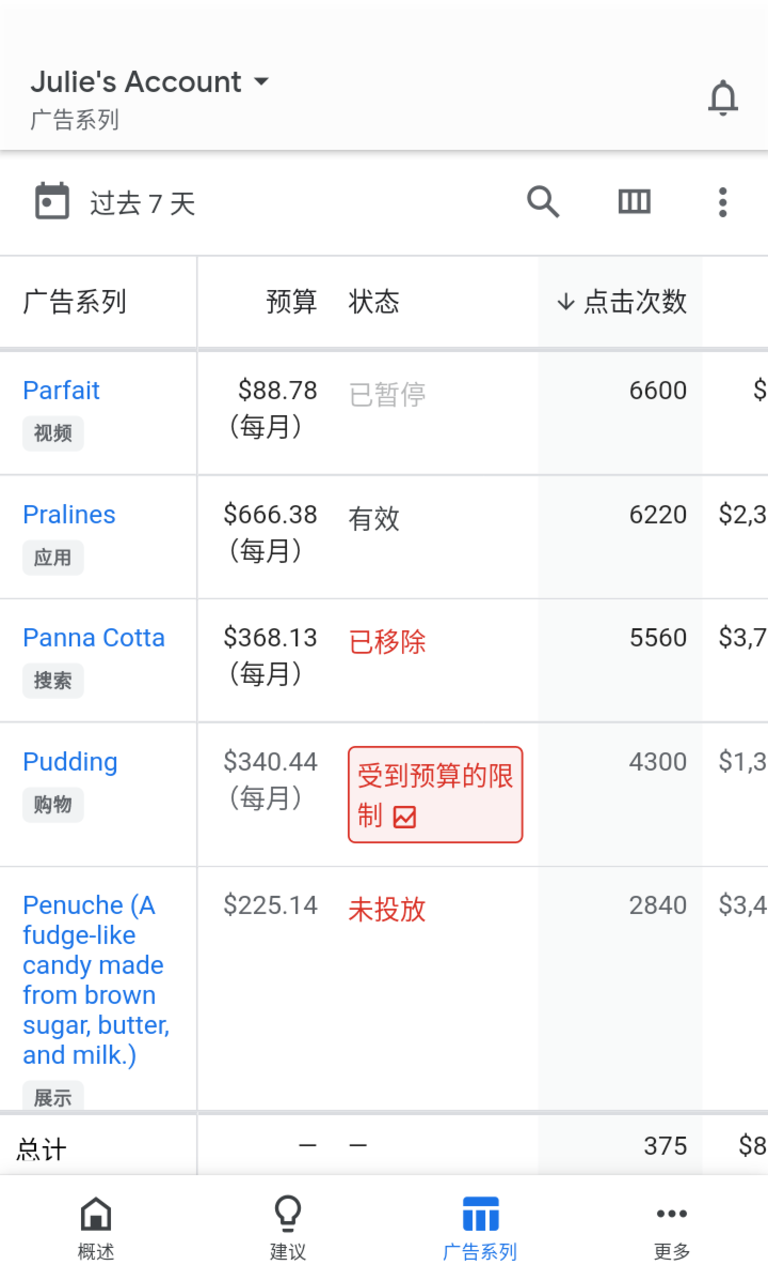This screenshot has height=1280, width=768.
Task: Open the Parfait campaign
Action: click(x=62, y=390)
